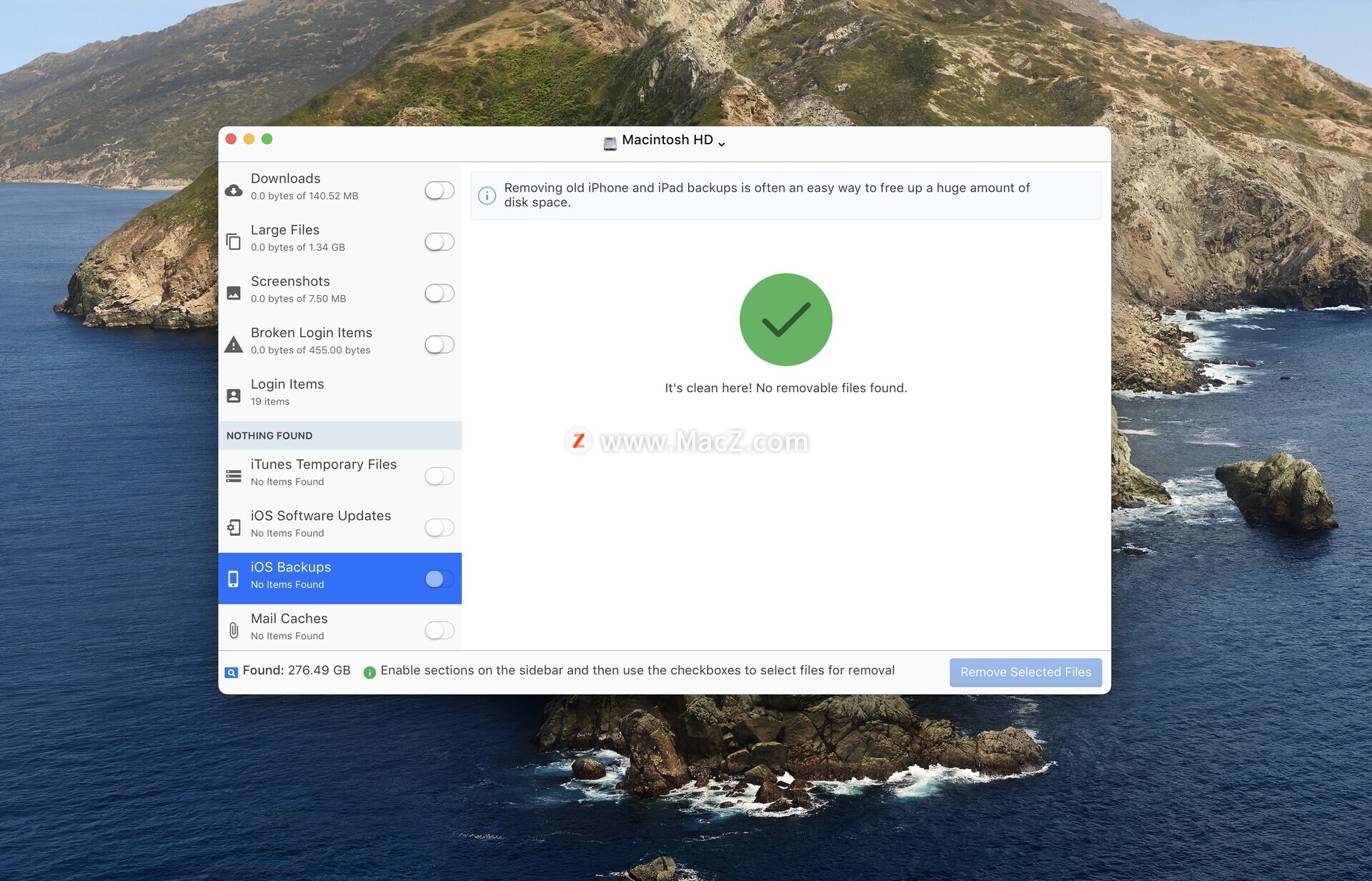Click the Downloads cloud icon
The image size is (1372, 881).
pos(234,190)
